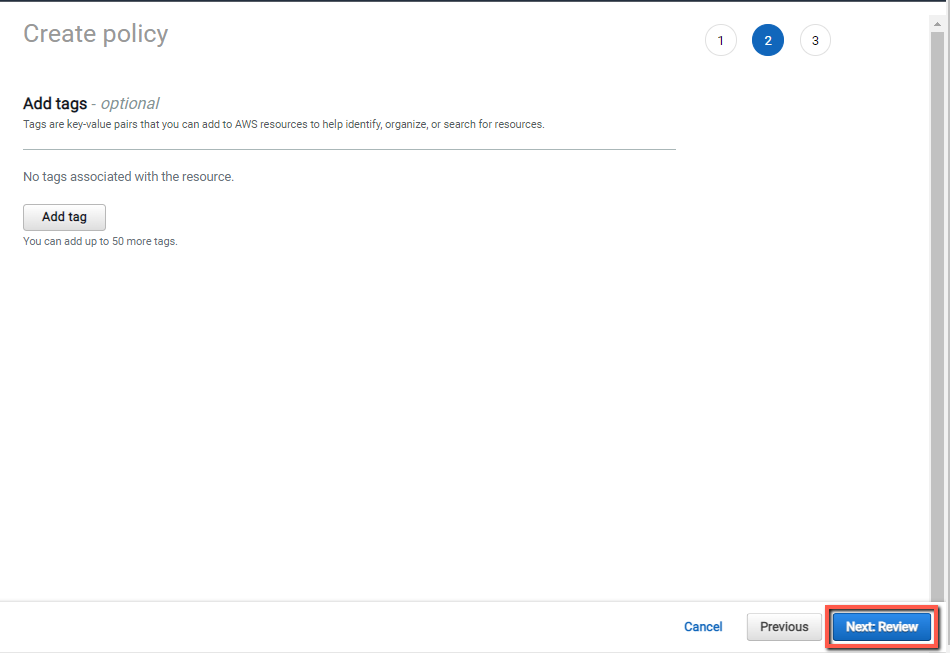Click the italic optional label
This screenshot has height=653, width=950.
coord(130,104)
